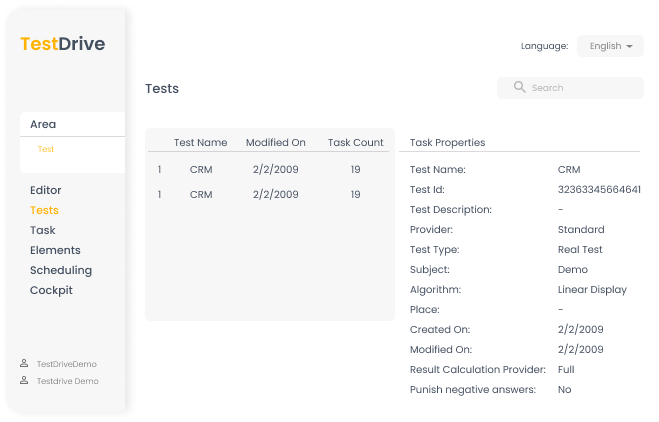This screenshot has height=422, width=659.
Task: Open the Elements menu item
Action: 55,250
